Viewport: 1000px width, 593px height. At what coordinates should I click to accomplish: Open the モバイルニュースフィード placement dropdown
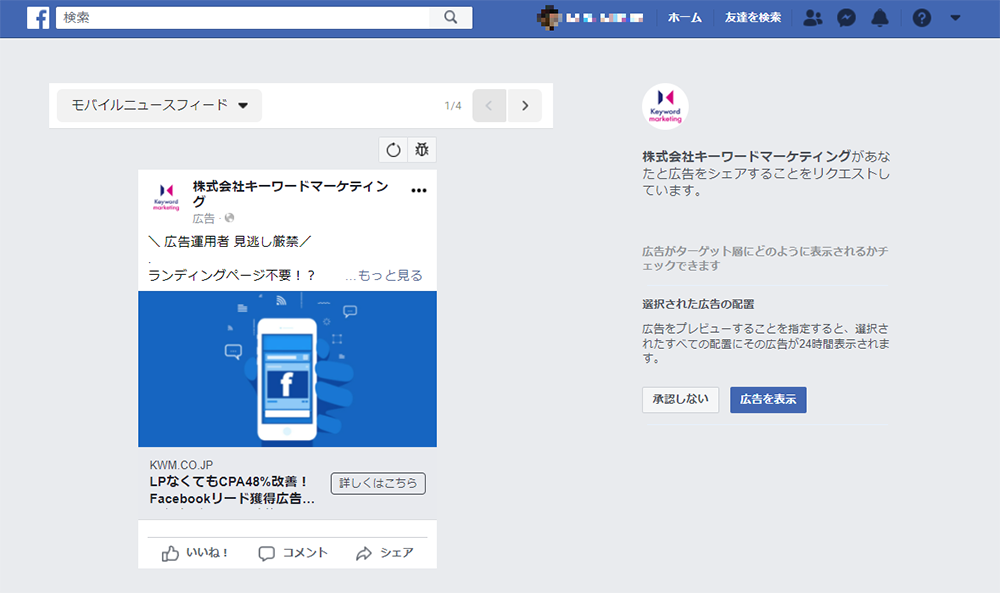pyautogui.click(x=159, y=105)
